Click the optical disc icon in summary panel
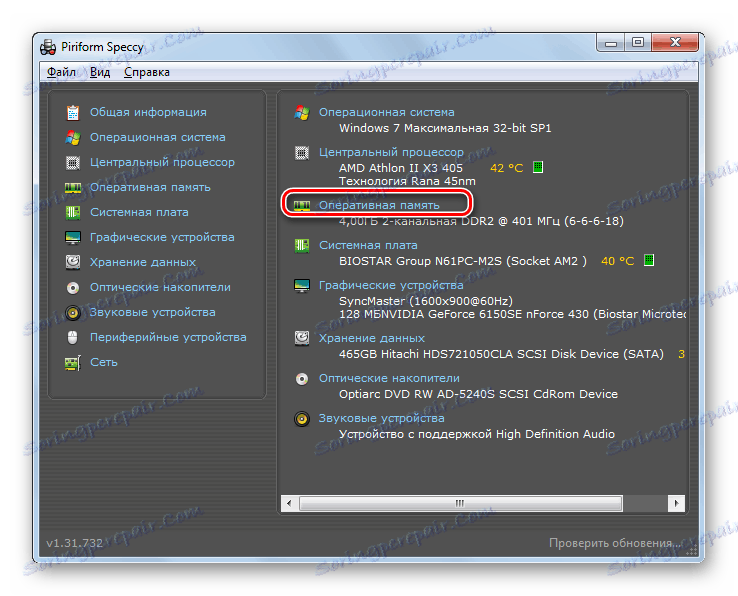This screenshot has width=738, height=596. click(302, 379)
